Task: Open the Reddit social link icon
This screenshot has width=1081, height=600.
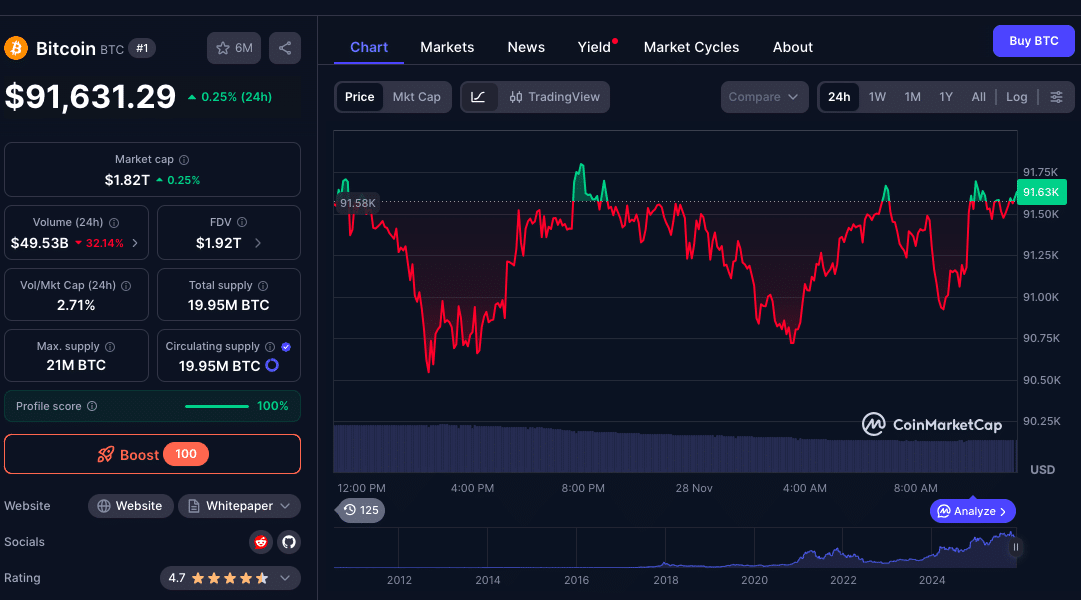Action: 261,542
